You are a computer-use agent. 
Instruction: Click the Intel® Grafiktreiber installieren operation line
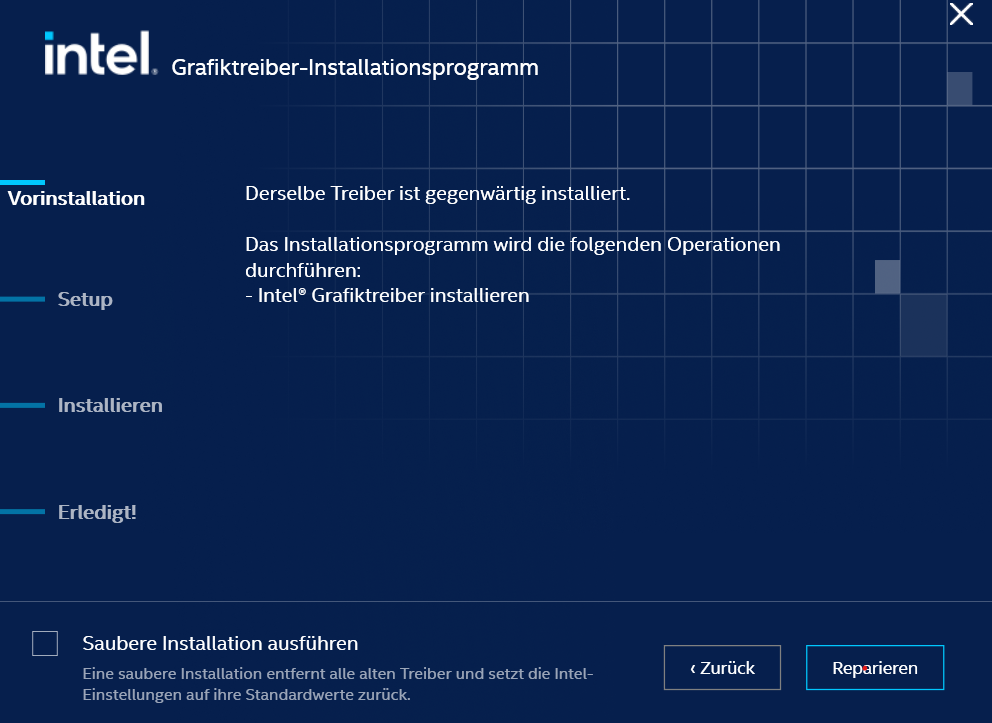click(x=387, y=295)
